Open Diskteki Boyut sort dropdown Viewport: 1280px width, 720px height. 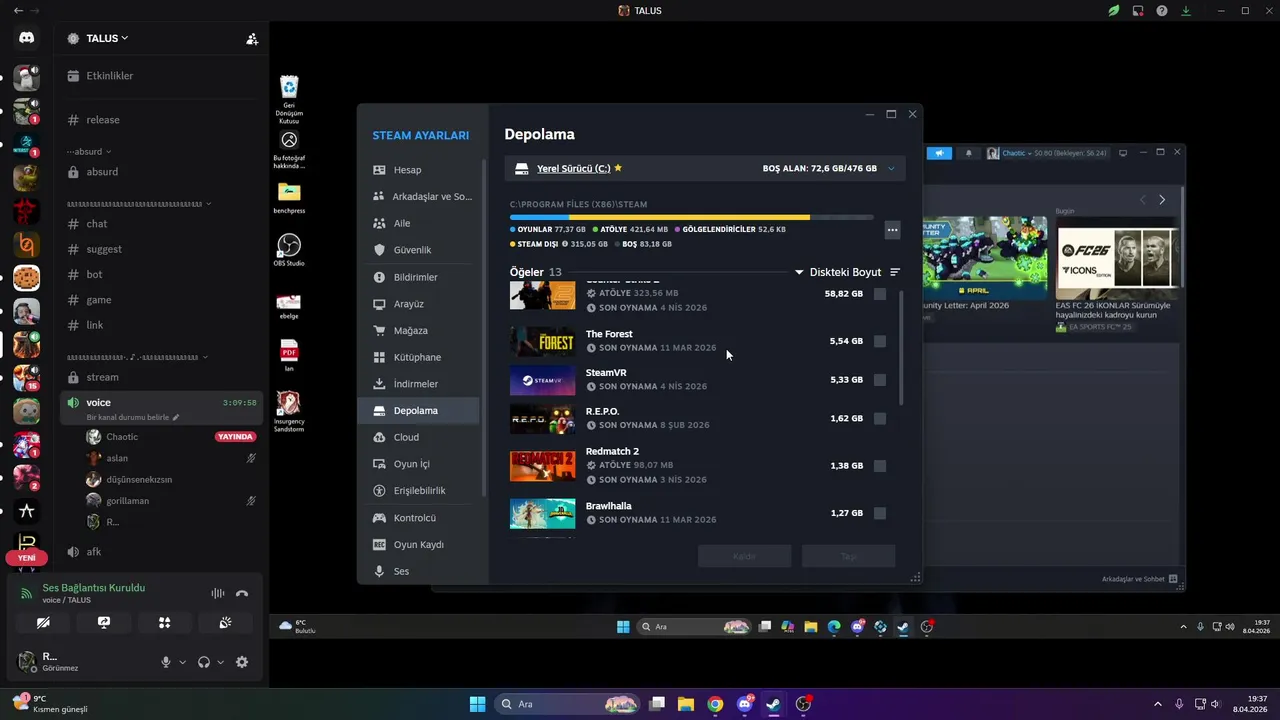(839, 272)
